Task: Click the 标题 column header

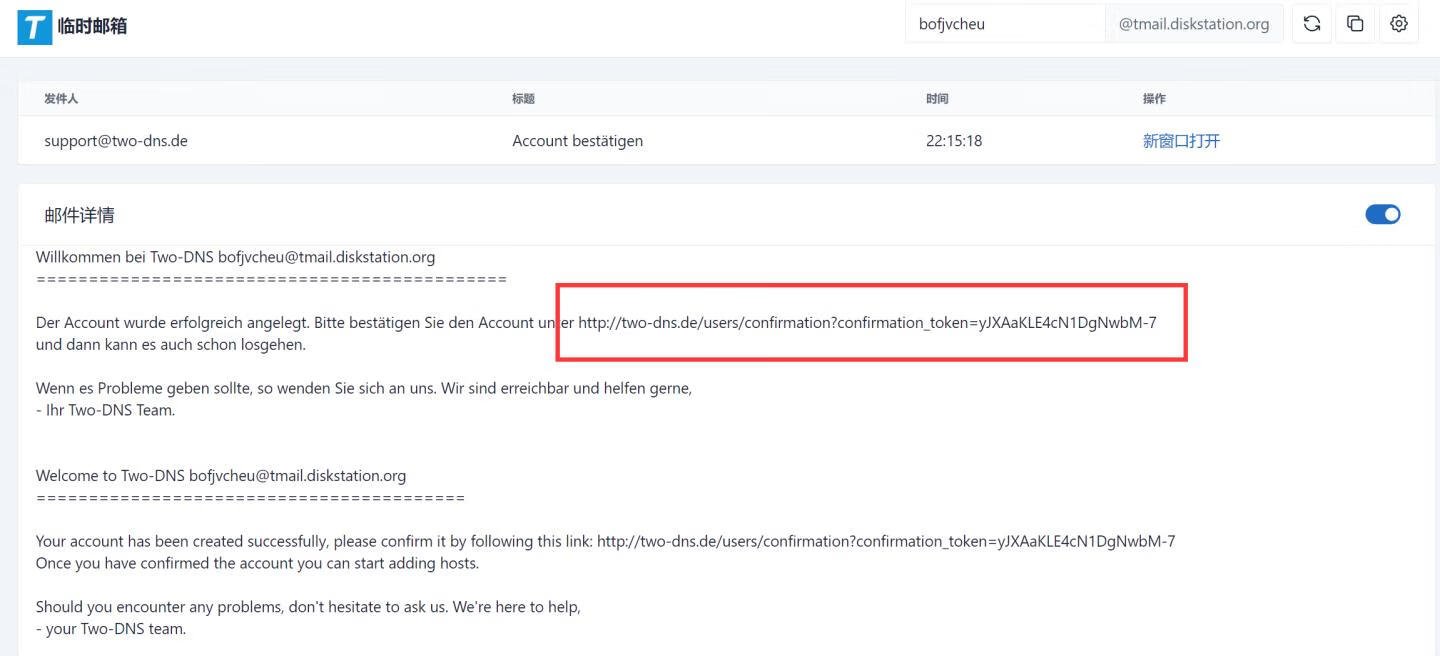Action: [x=523, y=98]
